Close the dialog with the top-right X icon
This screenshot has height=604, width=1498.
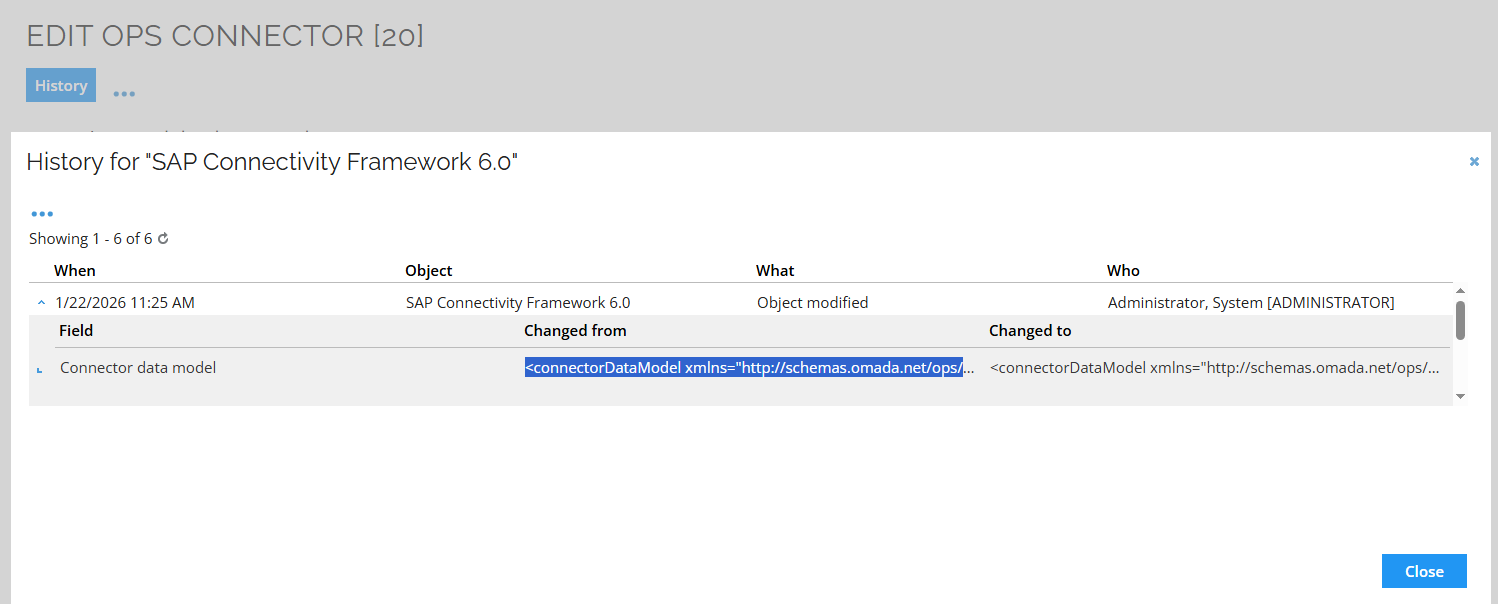point(1473,161)
